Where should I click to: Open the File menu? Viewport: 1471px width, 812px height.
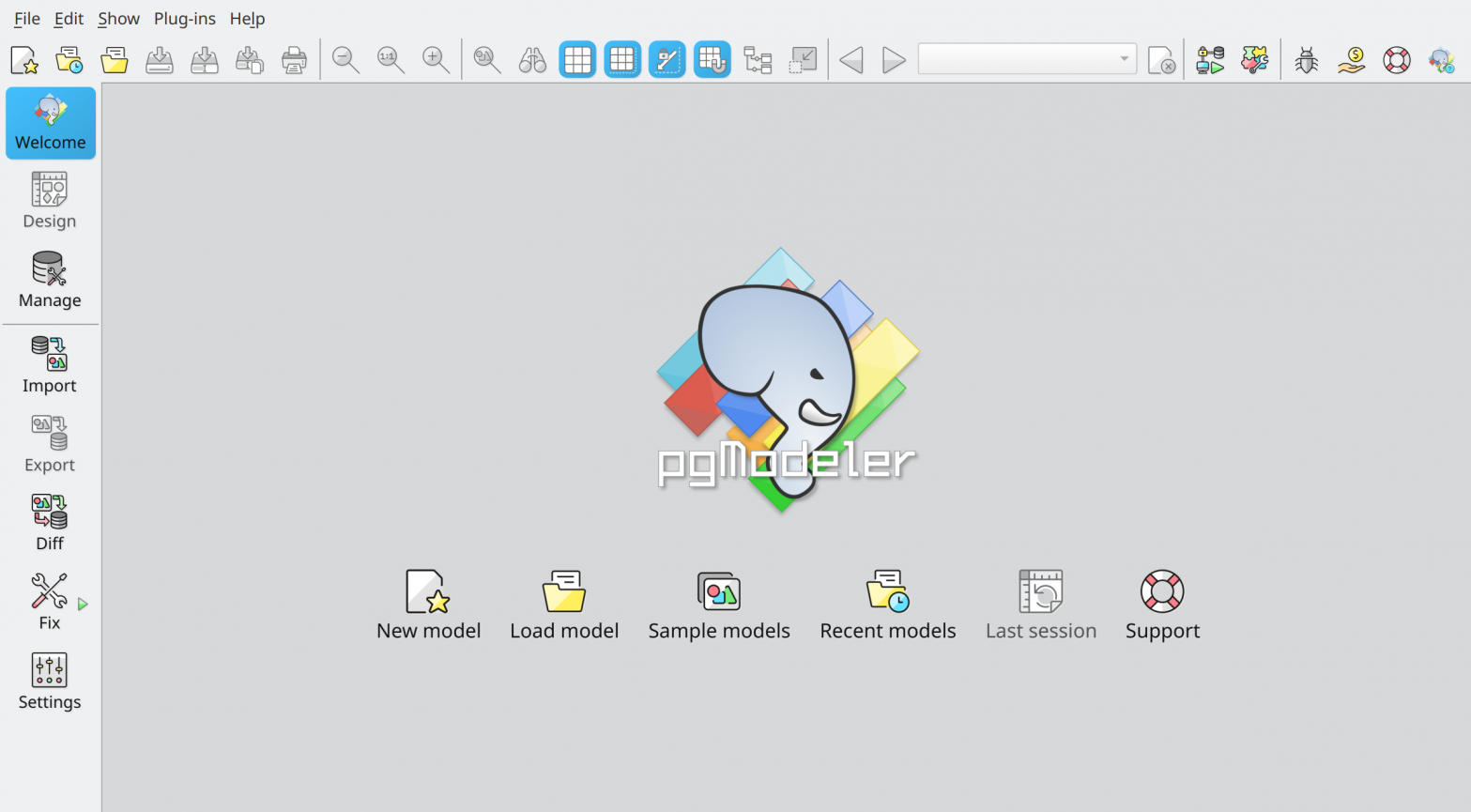pyautogui.click(x=27, y=19)
